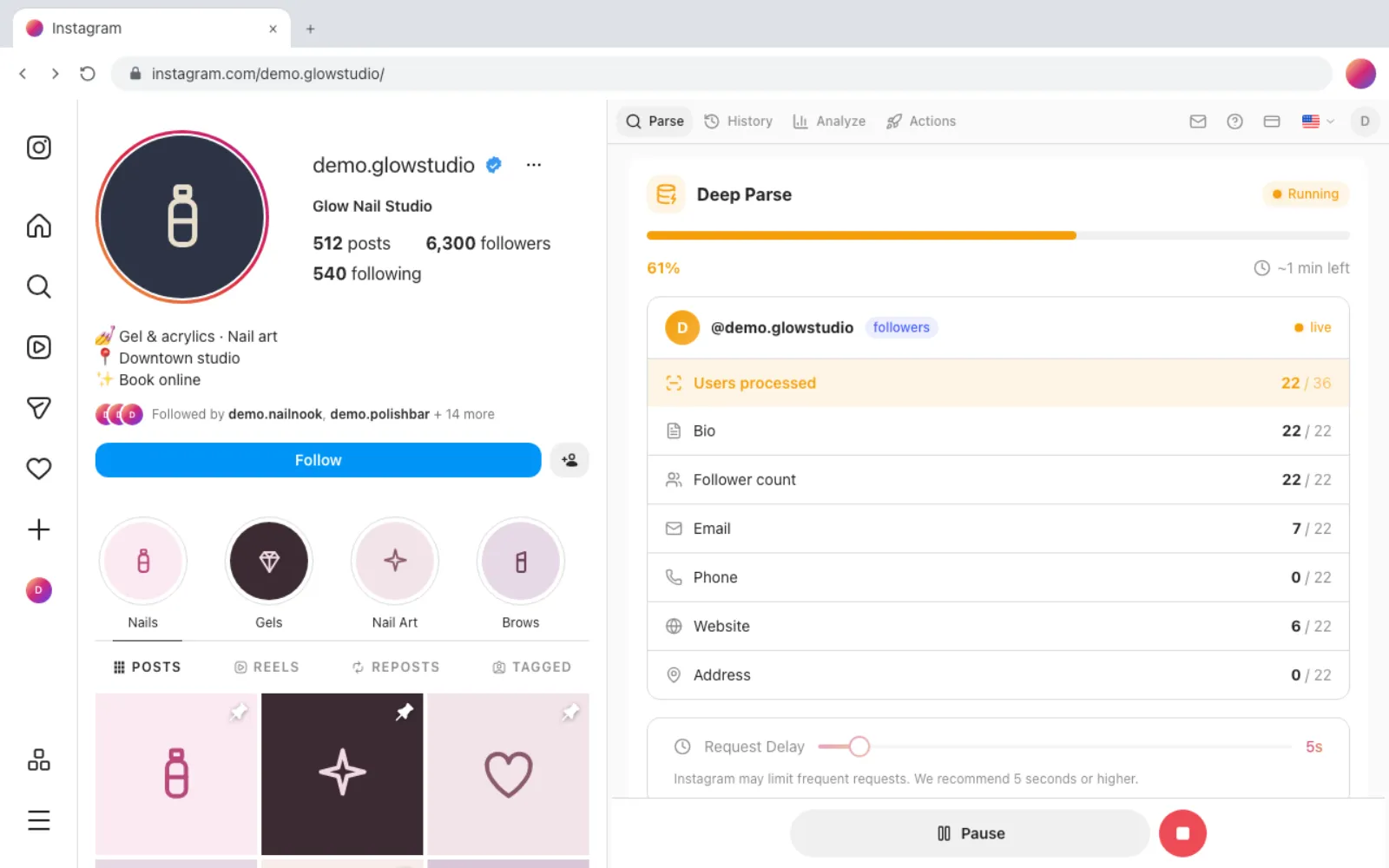The height and width of the screenshot is (868, 1389).
Task: Reload the page with refresh icon
Action: (88, 74)
